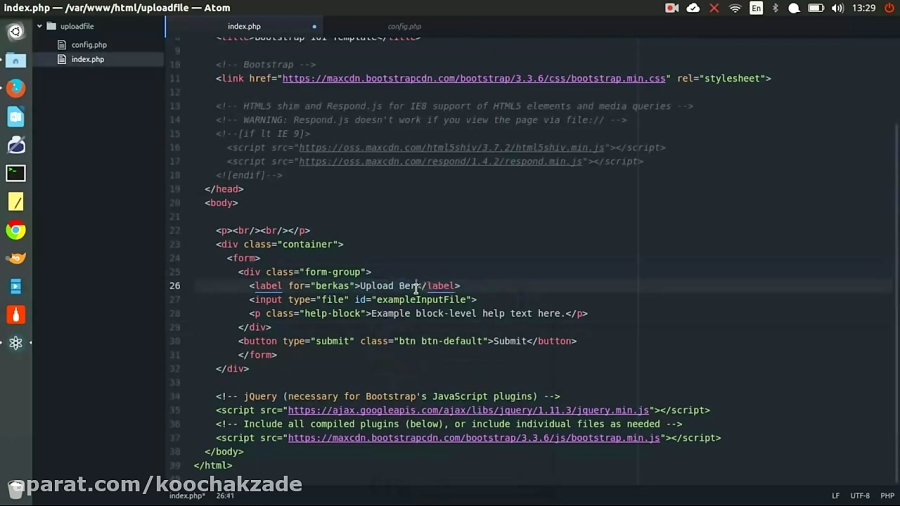Open the messaging chat bubble indicator
The width and height of the screenshot is (900, 506).
[x=794, y=8]
